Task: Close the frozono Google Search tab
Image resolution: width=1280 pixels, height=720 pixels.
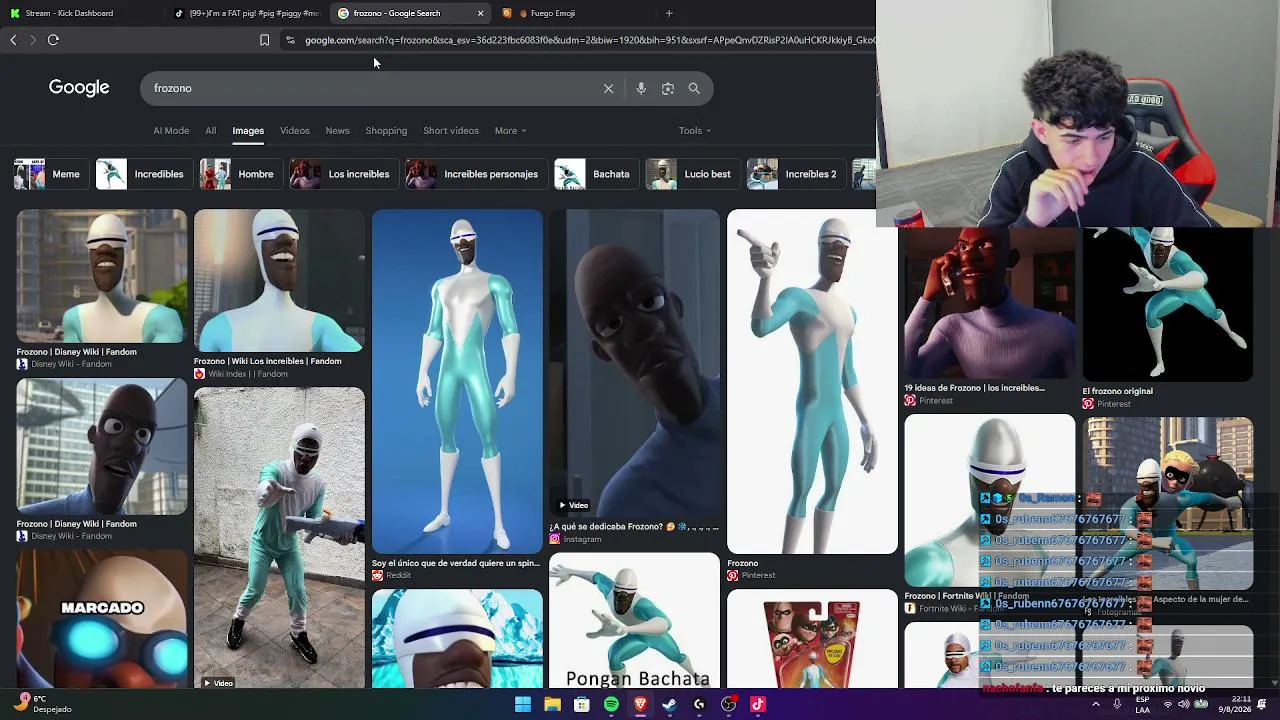Action: tap(480, 13)
